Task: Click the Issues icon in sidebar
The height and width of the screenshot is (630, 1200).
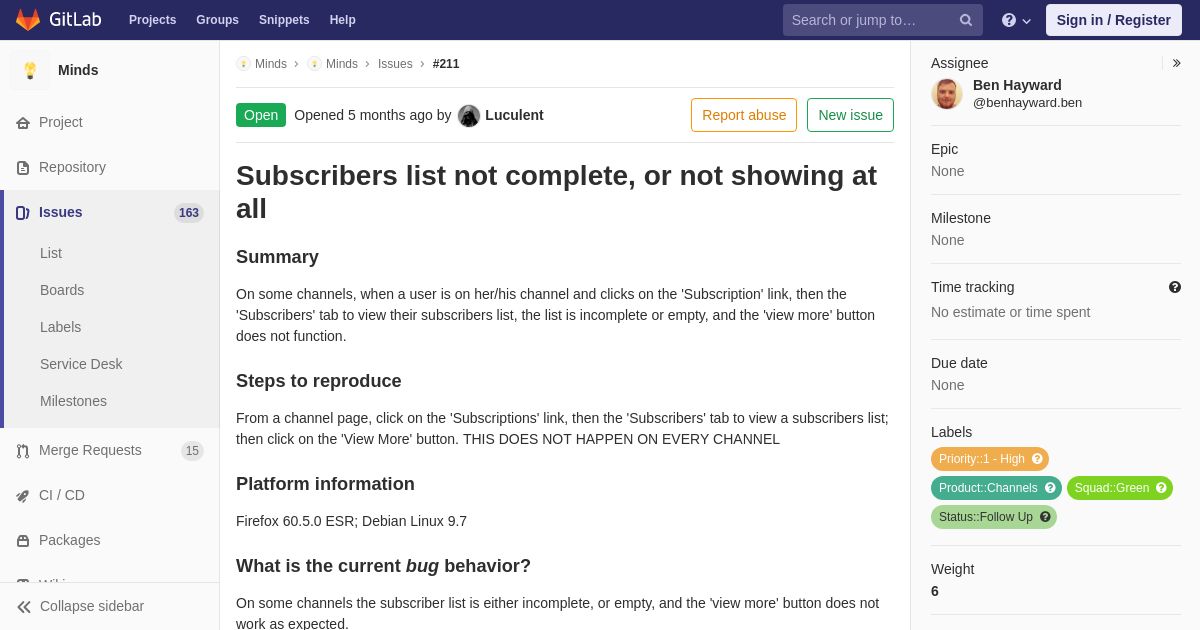Action: tap(23, 213)
